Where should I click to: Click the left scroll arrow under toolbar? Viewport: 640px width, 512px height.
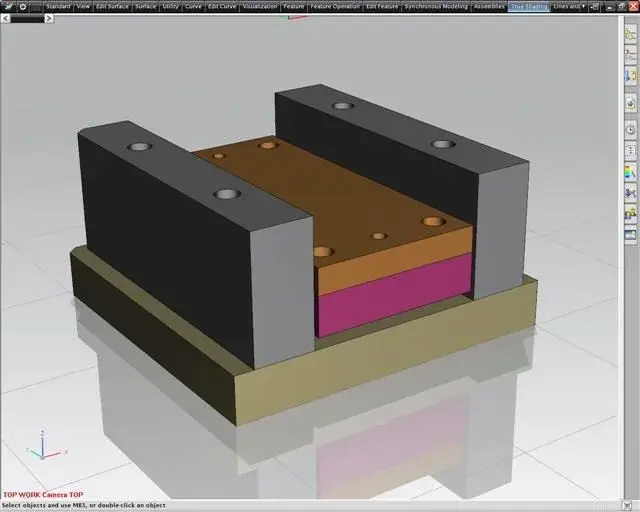coord(5,18)
